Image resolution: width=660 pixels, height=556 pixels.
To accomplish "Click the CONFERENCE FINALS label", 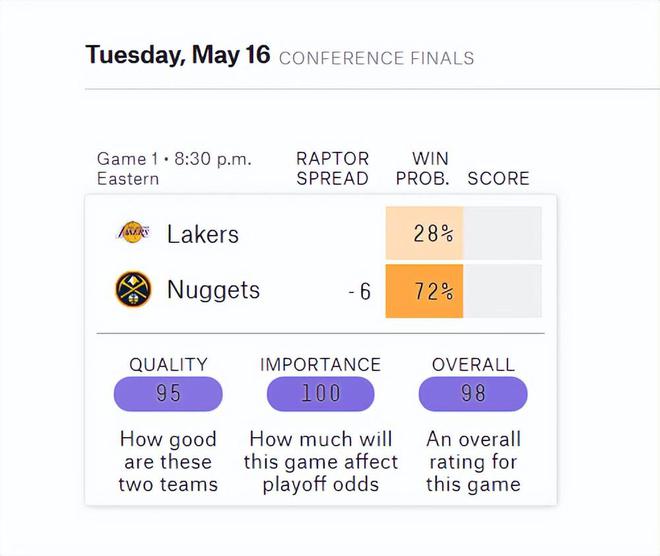I will pyautogui.click(x=377, y=58).
